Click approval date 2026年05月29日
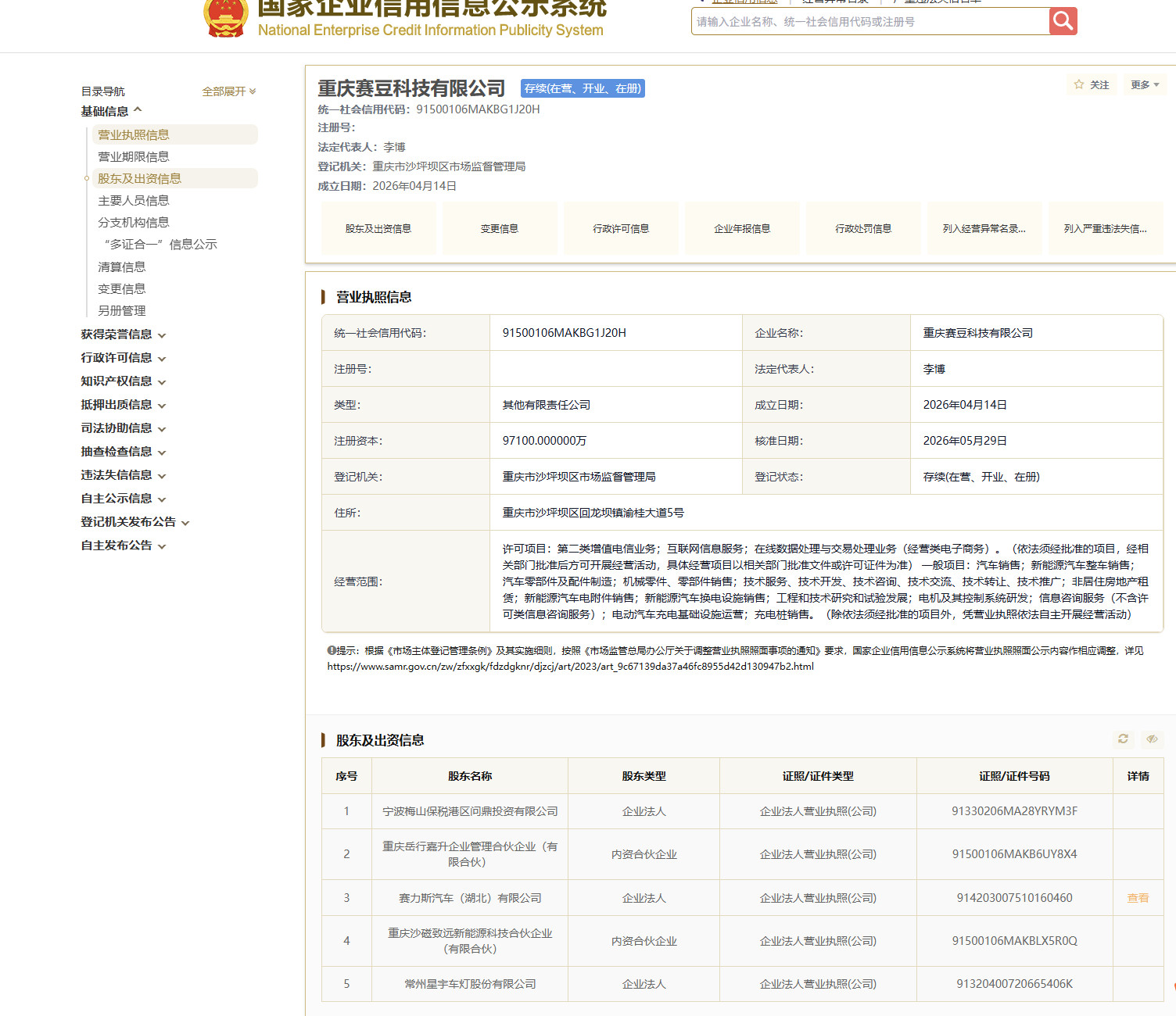The width and height of the screenshot is (1176, 1016). click(965, 441)
